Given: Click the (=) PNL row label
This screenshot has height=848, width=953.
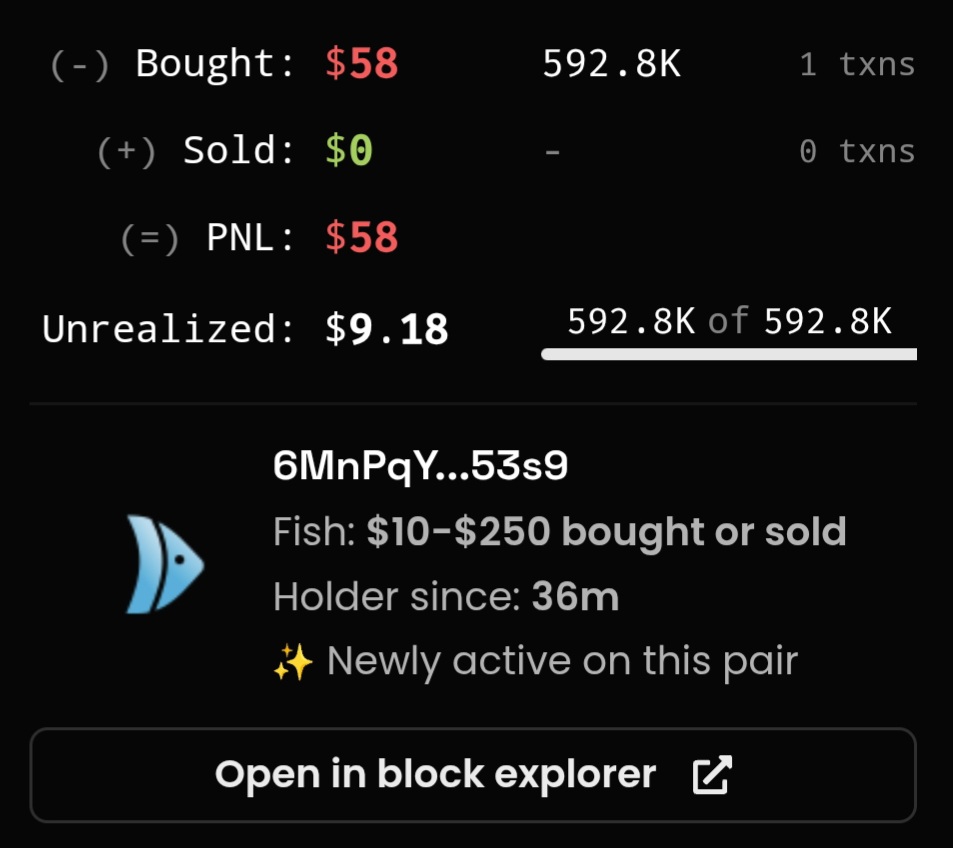Looking at the screenshot, I should pos(208,238).
